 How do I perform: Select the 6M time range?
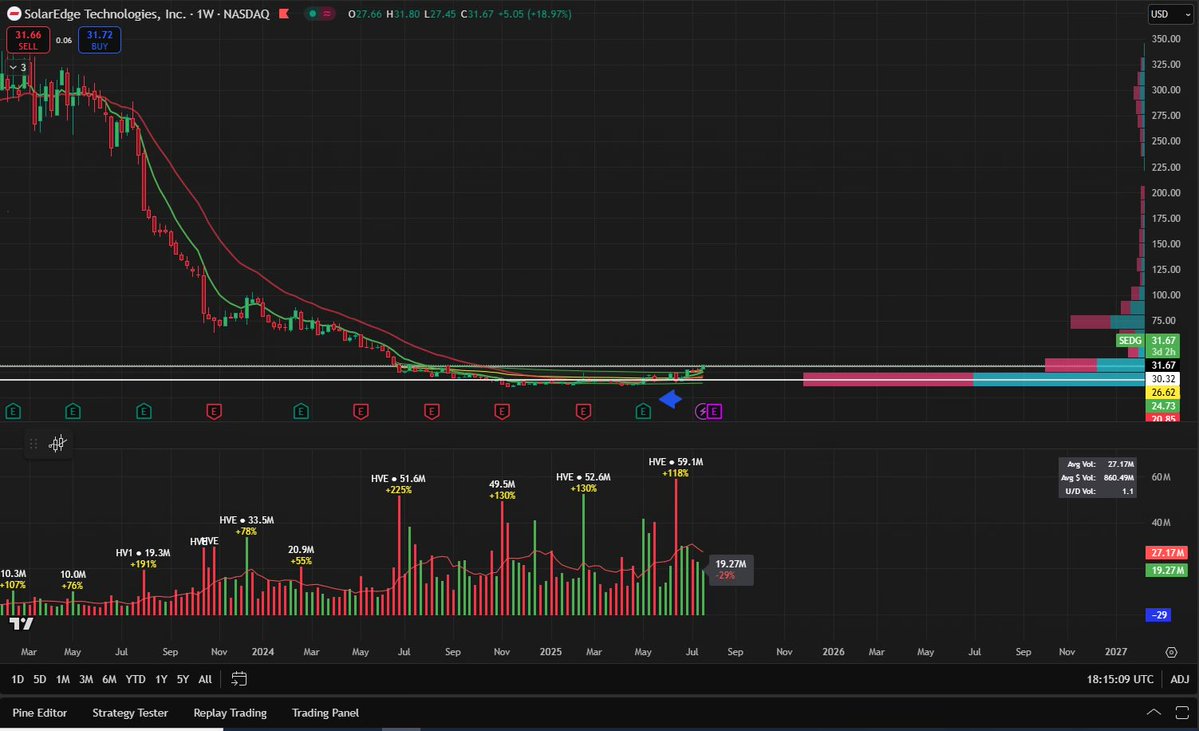[109, 679]
